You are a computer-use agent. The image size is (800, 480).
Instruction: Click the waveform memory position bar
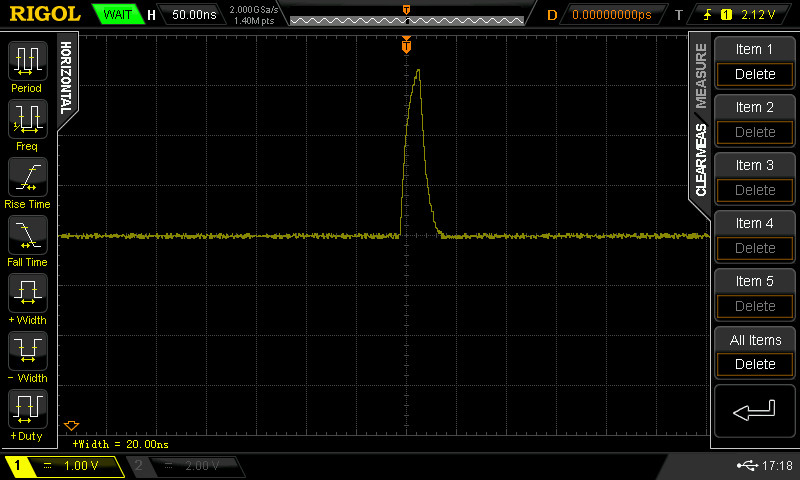(406, 19)
